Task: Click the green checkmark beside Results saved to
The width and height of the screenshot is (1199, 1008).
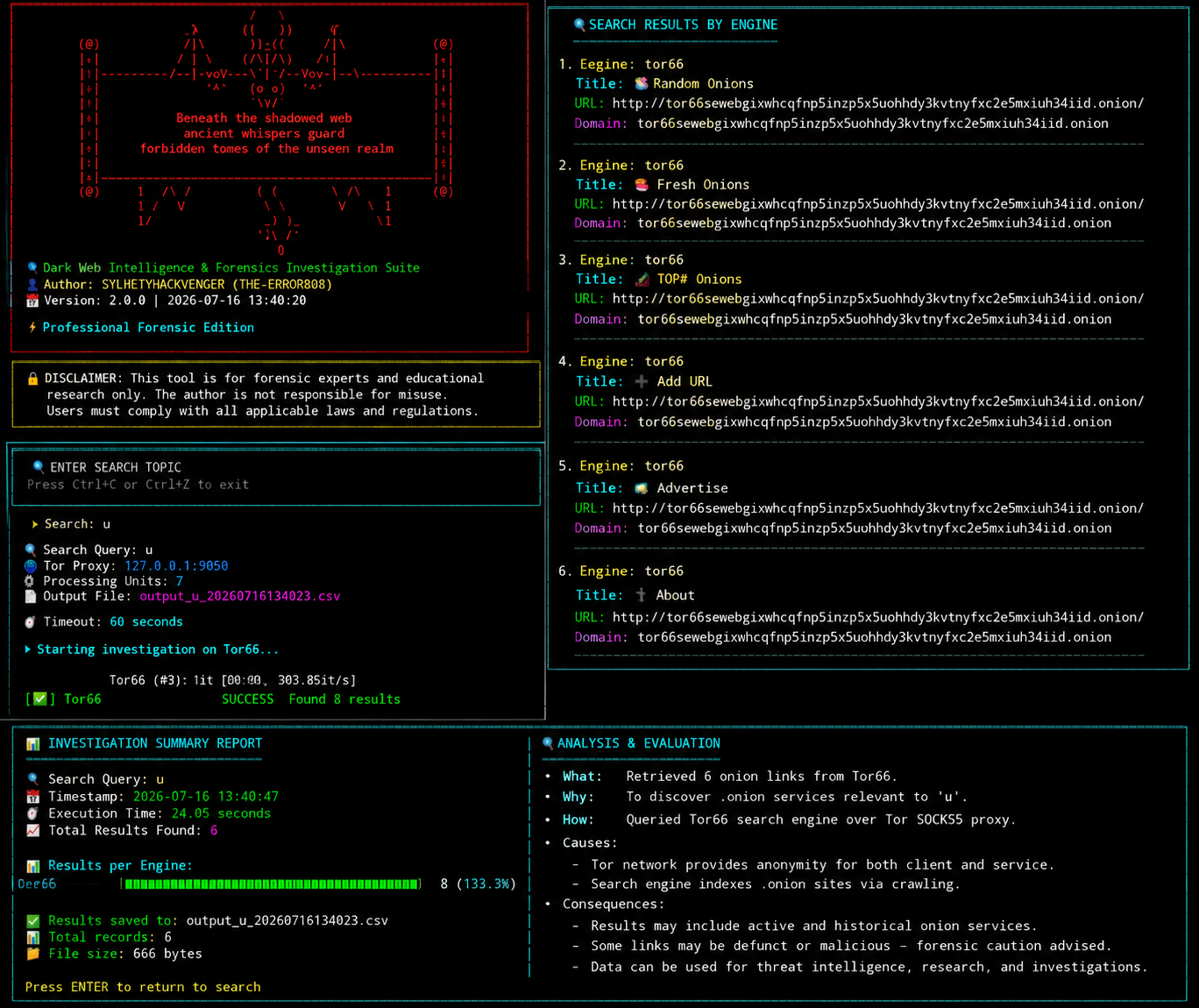Action: [x=33, y=920]
